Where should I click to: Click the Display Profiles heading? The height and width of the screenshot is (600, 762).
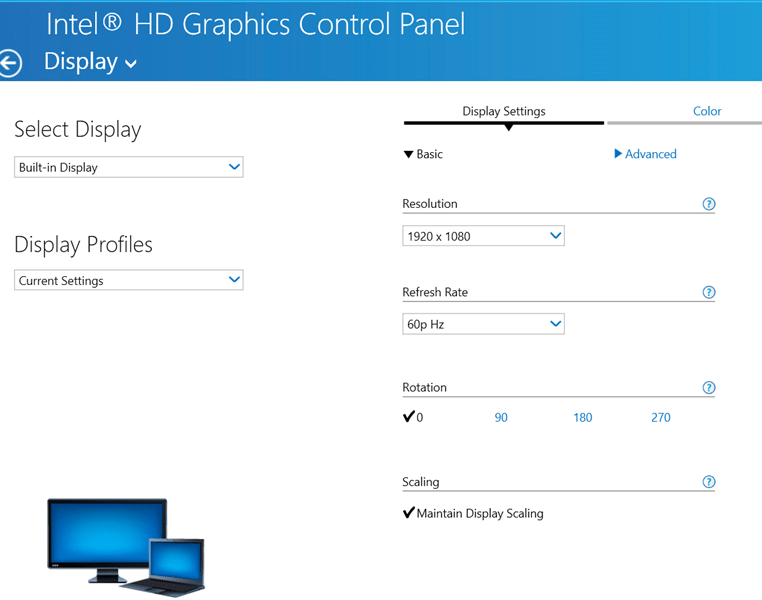click(x=83, y=244)
